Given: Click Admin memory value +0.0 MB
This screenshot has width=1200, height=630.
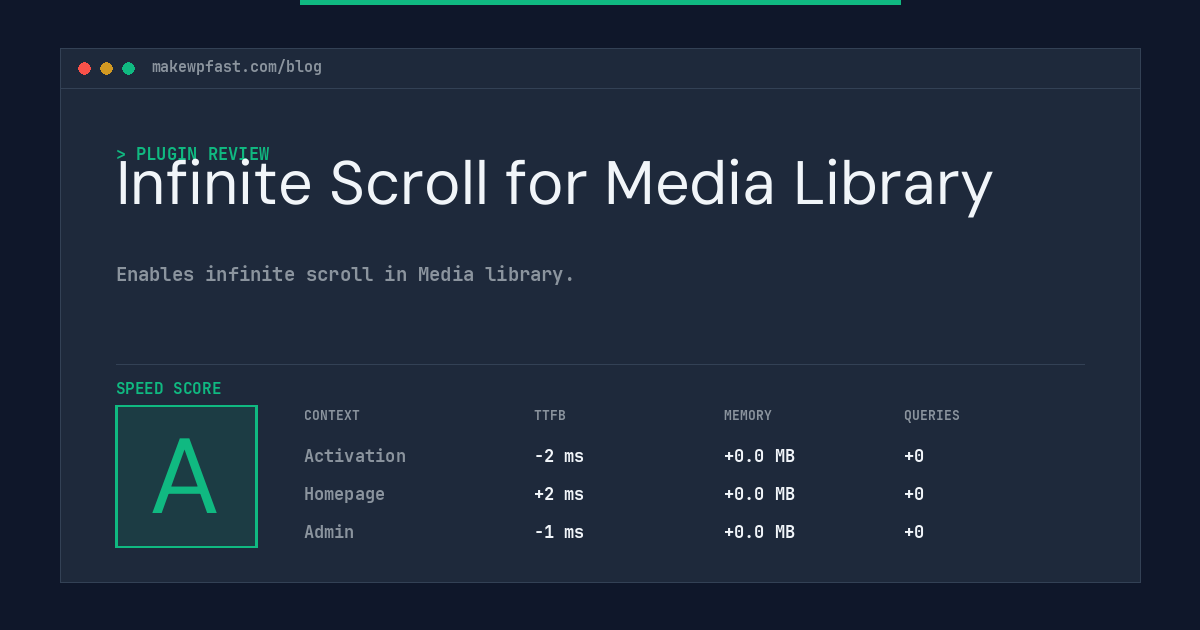Looking at the screenshot, I should pos(759,532).
